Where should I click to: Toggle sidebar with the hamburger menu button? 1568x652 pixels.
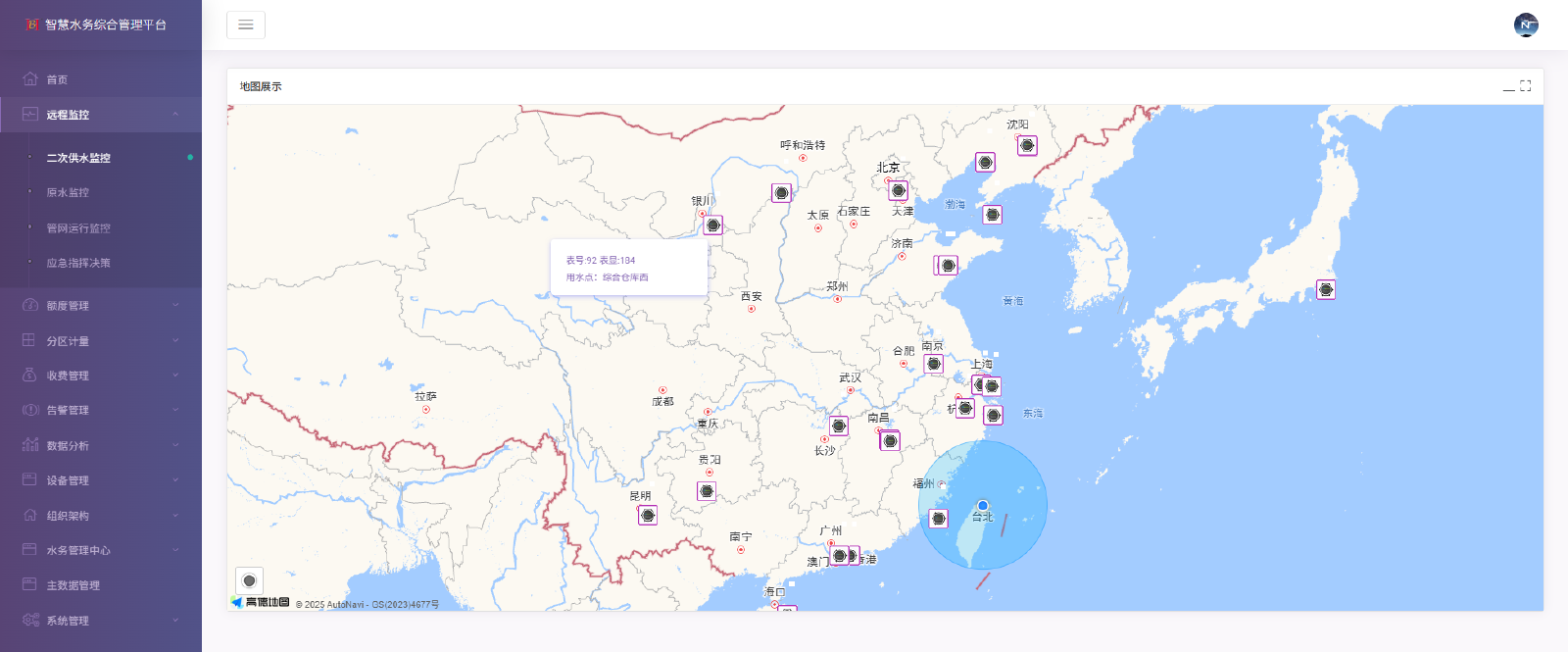(x=246, y=25)
